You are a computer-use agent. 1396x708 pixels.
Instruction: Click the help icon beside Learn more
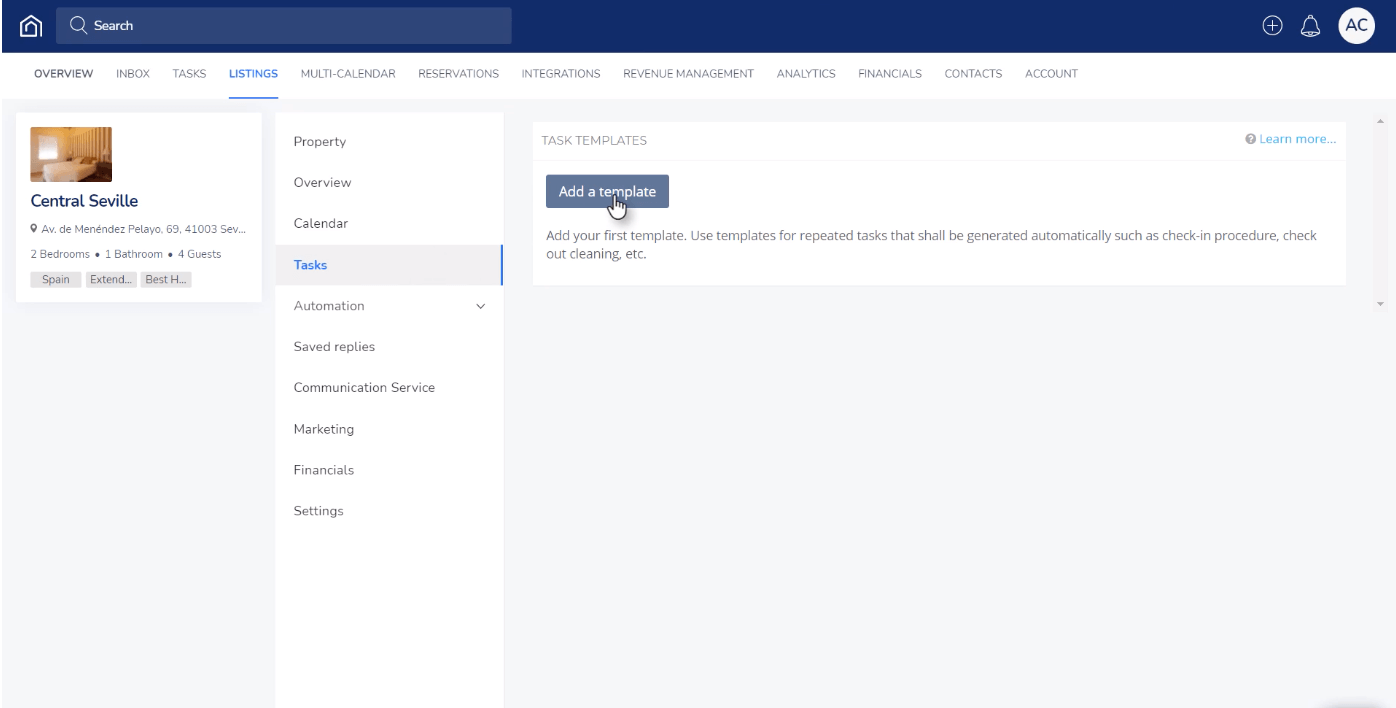click(1249, 139)
